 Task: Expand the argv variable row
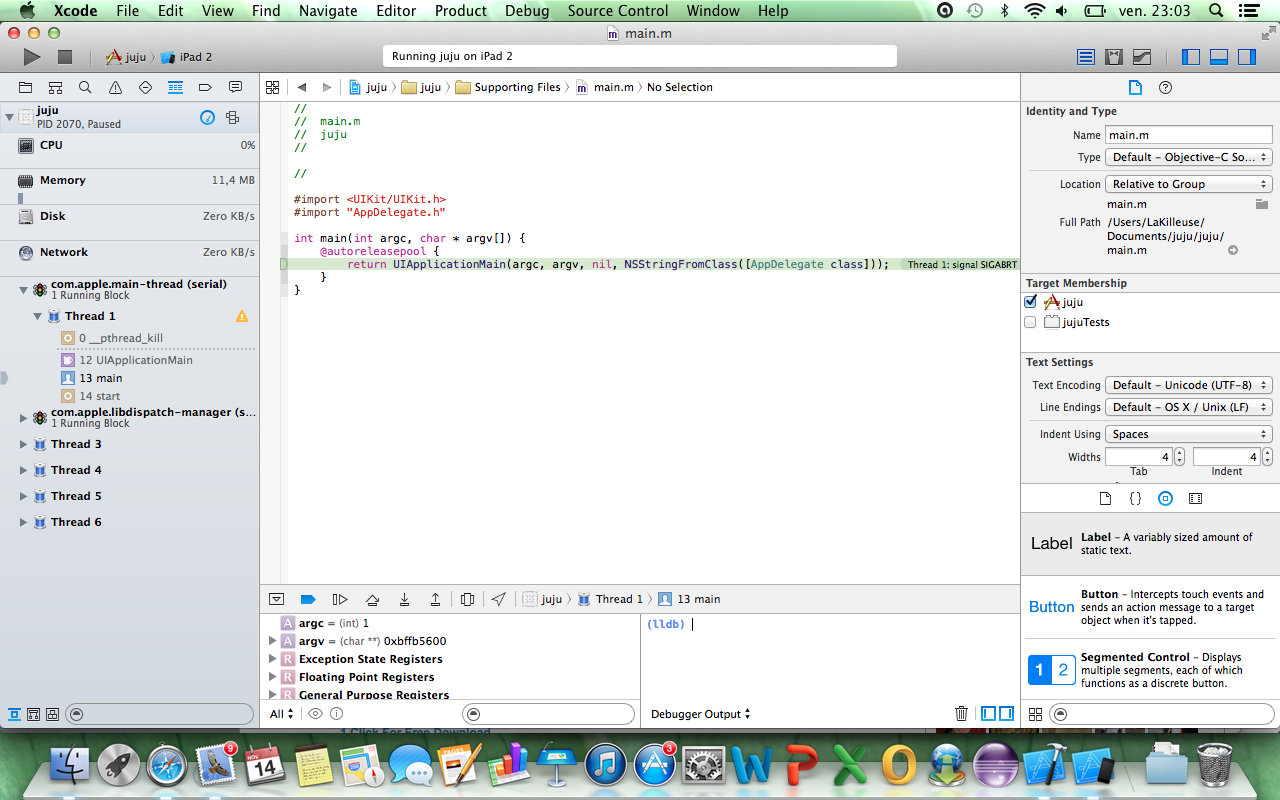[x=272, y=641]
